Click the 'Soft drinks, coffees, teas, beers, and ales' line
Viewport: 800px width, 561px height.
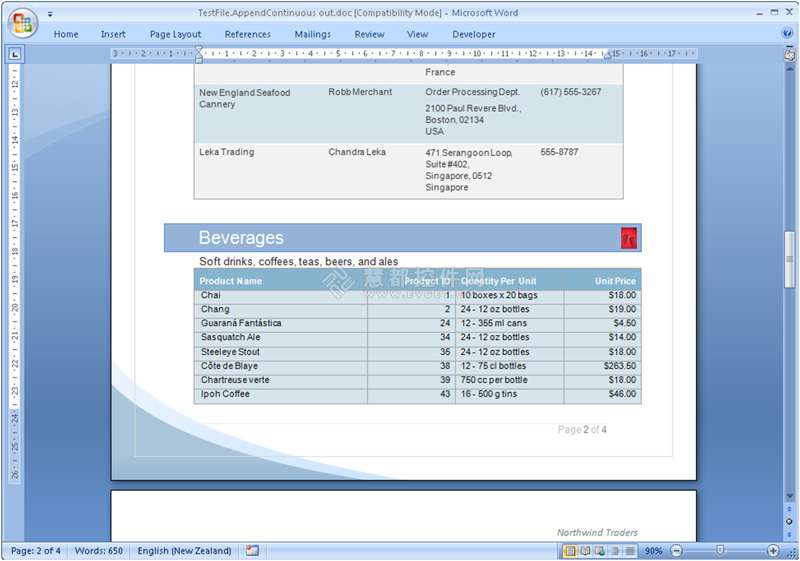(x=298, y=262)
